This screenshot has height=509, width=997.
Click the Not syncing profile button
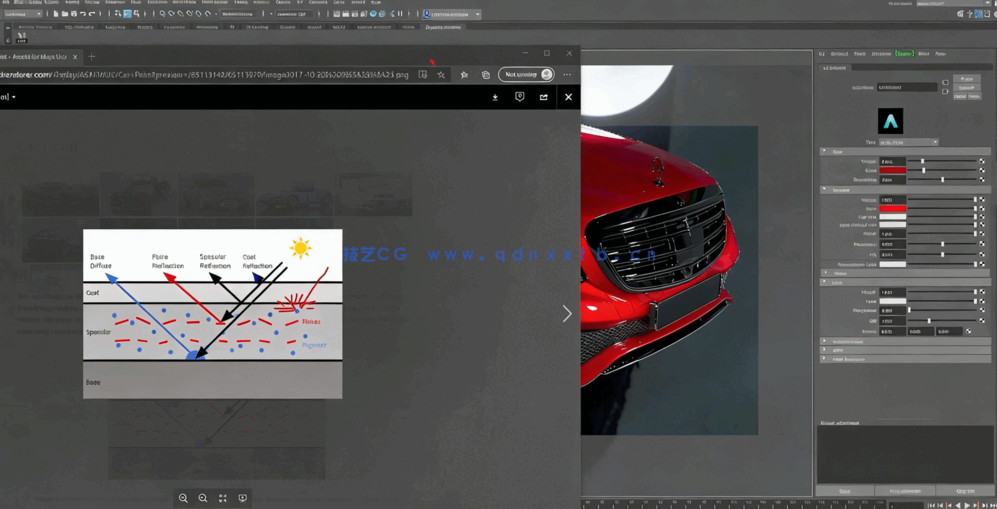(x=526, y=75)
